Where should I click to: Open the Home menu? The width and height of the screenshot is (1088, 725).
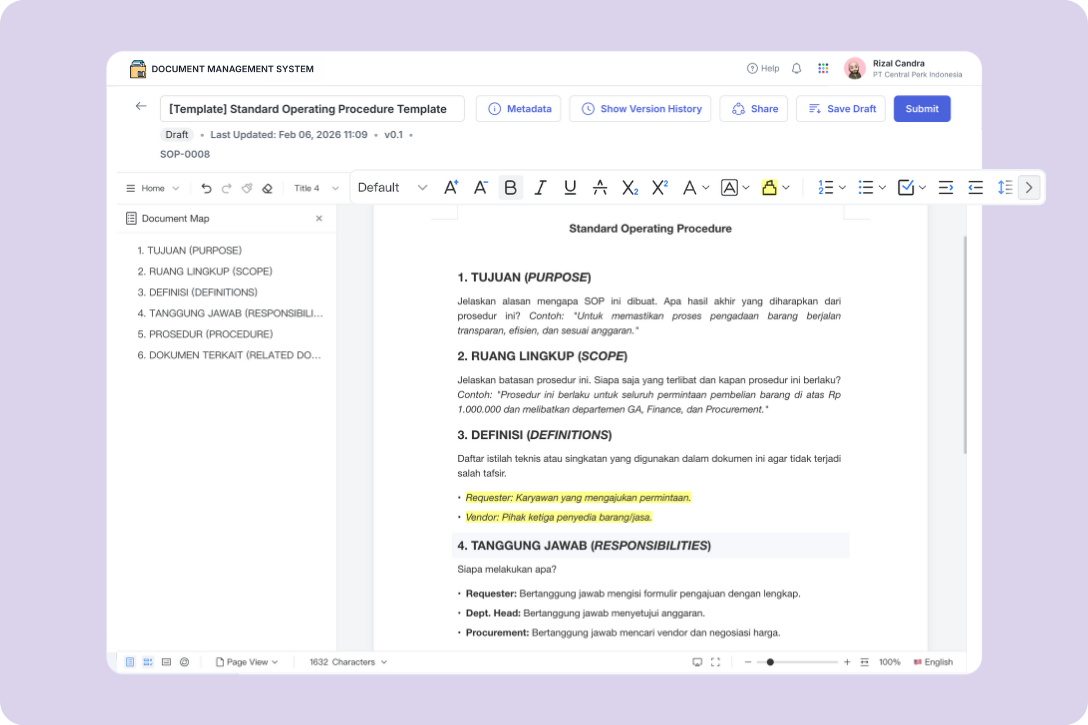tap(152, 188)
